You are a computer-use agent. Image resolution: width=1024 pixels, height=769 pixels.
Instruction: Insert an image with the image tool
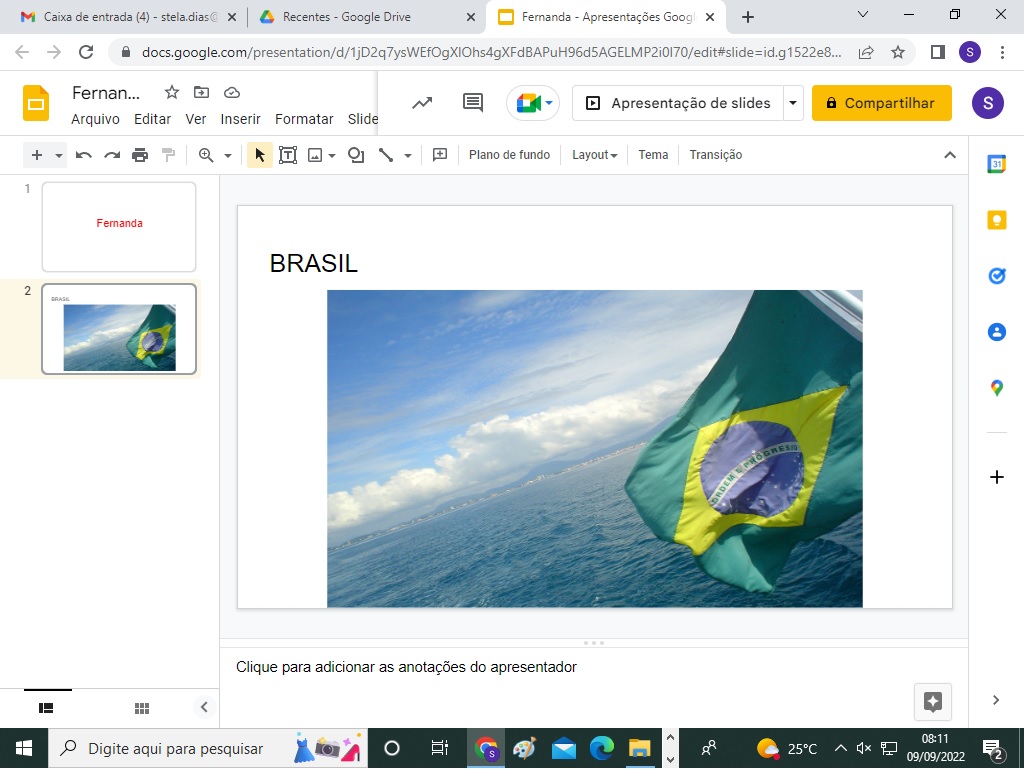[x=315, y=155]
